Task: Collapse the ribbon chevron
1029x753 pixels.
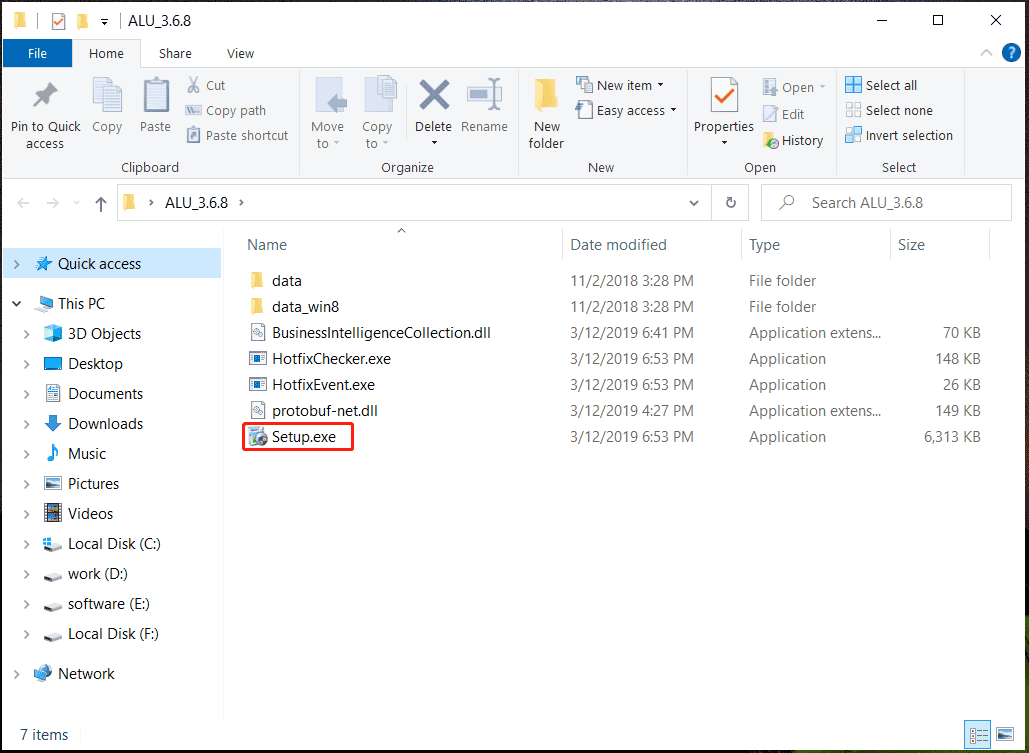Action: pos(986,53)
